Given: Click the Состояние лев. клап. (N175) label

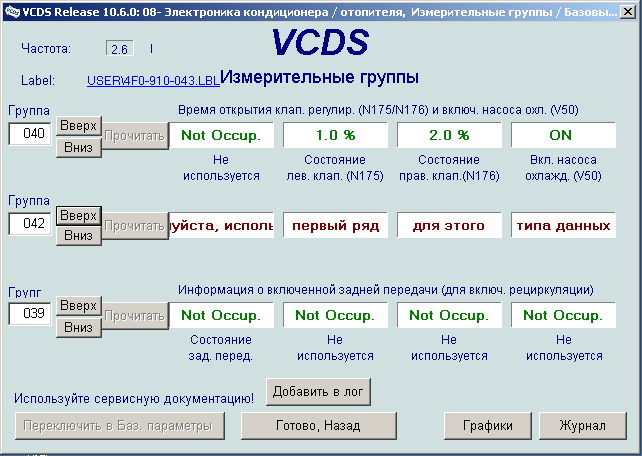Looking at the screenshot, I should tap(335, 168).
